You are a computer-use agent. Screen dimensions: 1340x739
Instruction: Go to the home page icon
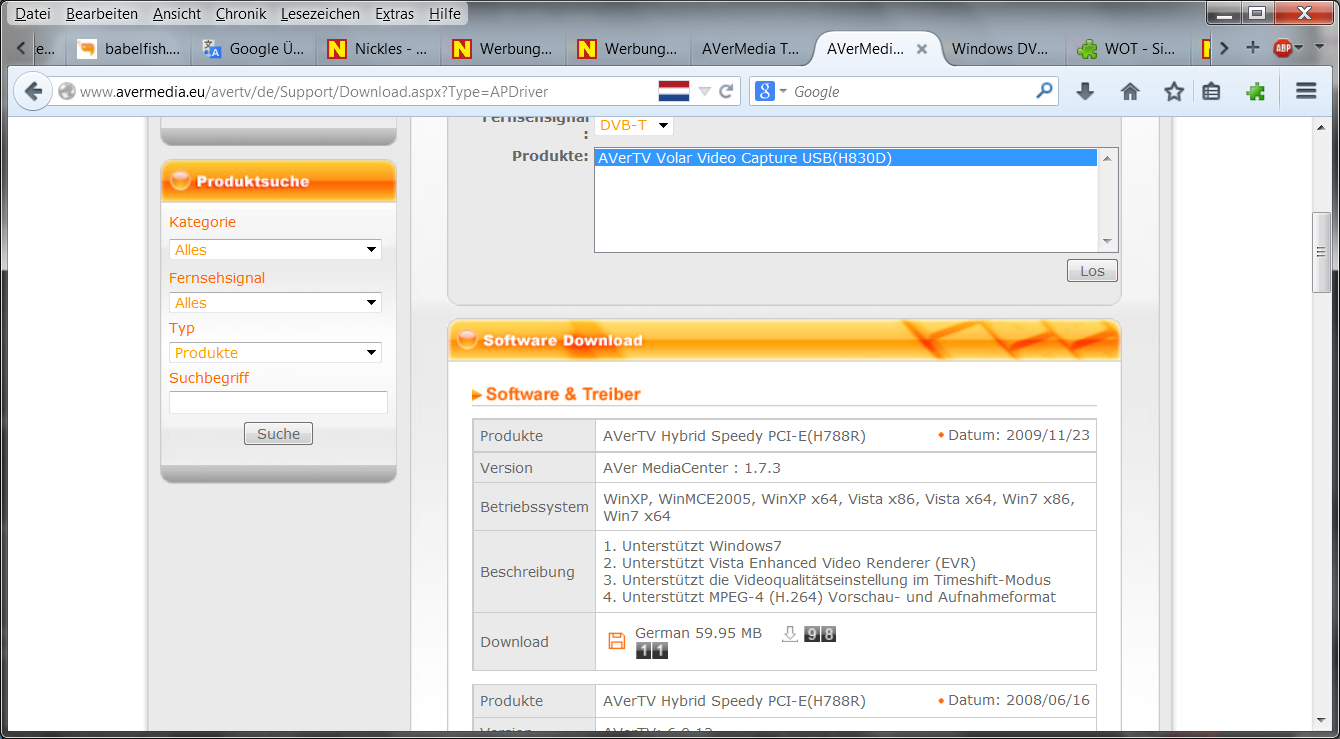click(1130, 92)
